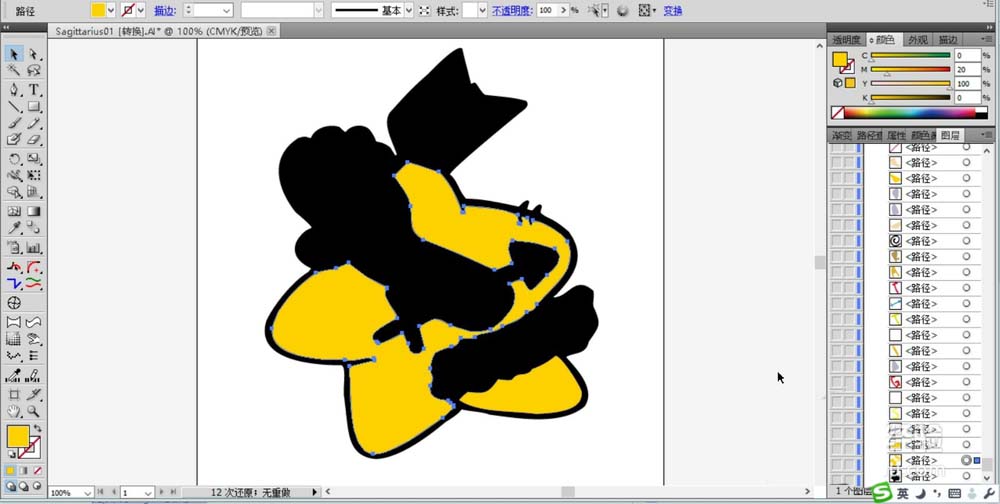Enable Draw Normal mode
This screenshot has width=1000, height=504.
(x=11, y=485)
